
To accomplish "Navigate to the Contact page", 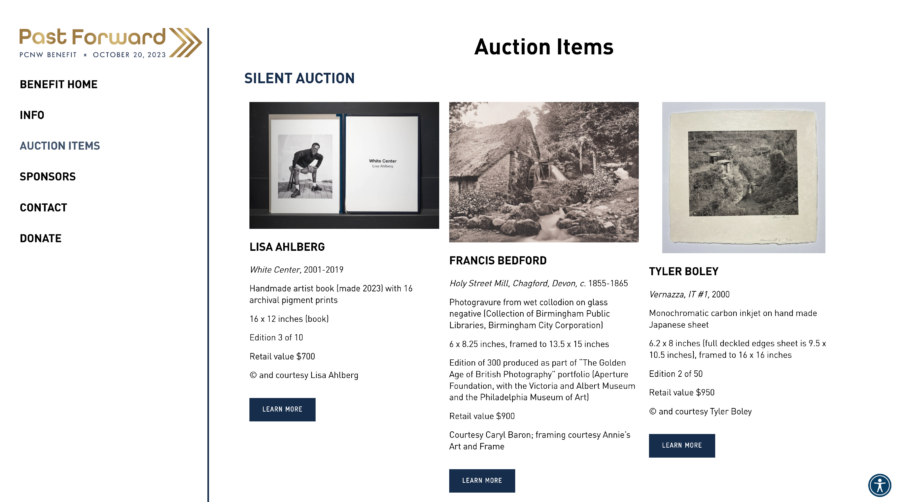I will pyautogui.click(x=44, y=208).
